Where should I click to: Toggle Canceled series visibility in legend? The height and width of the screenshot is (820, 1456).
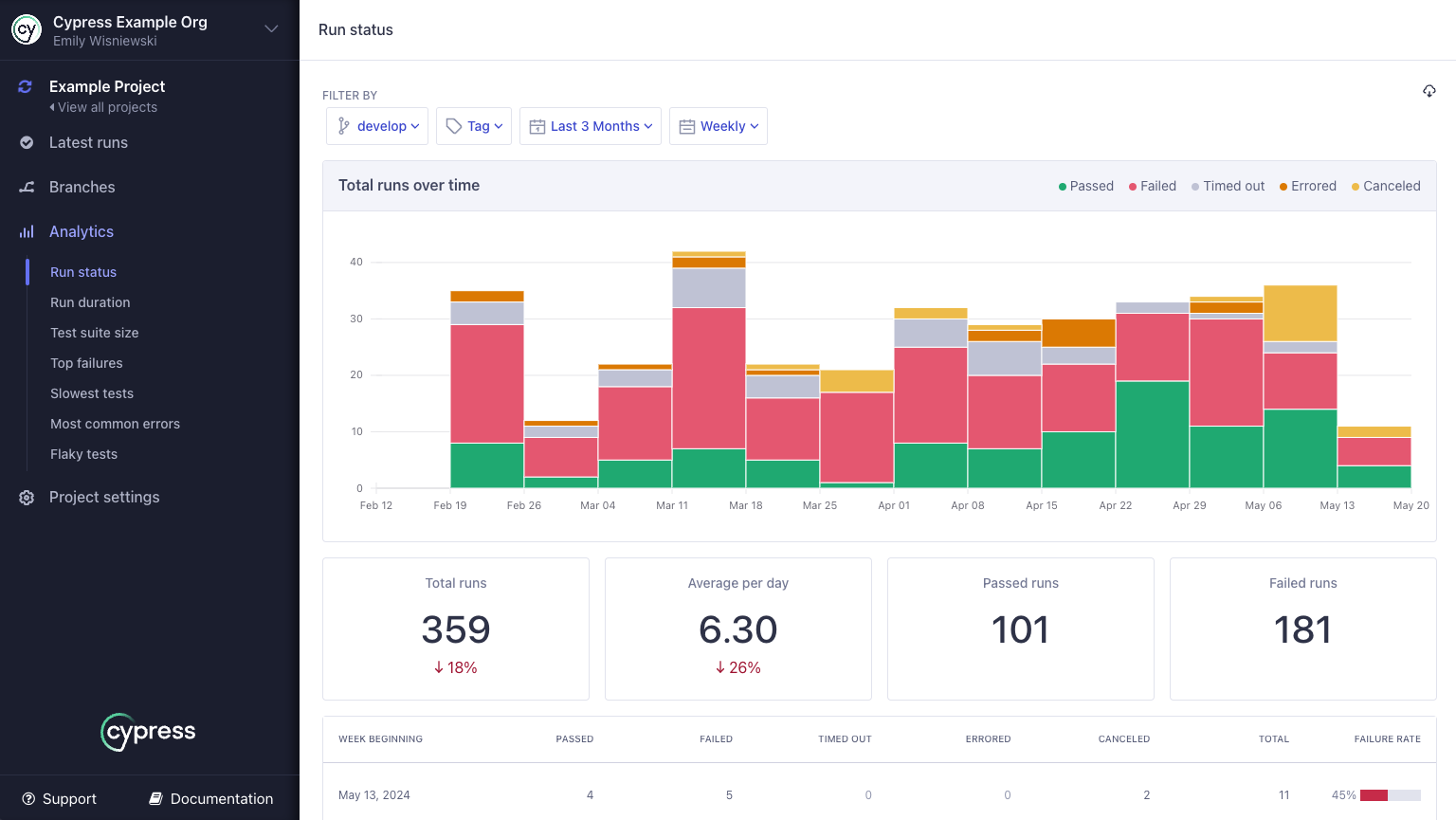tap(1385, 186)
